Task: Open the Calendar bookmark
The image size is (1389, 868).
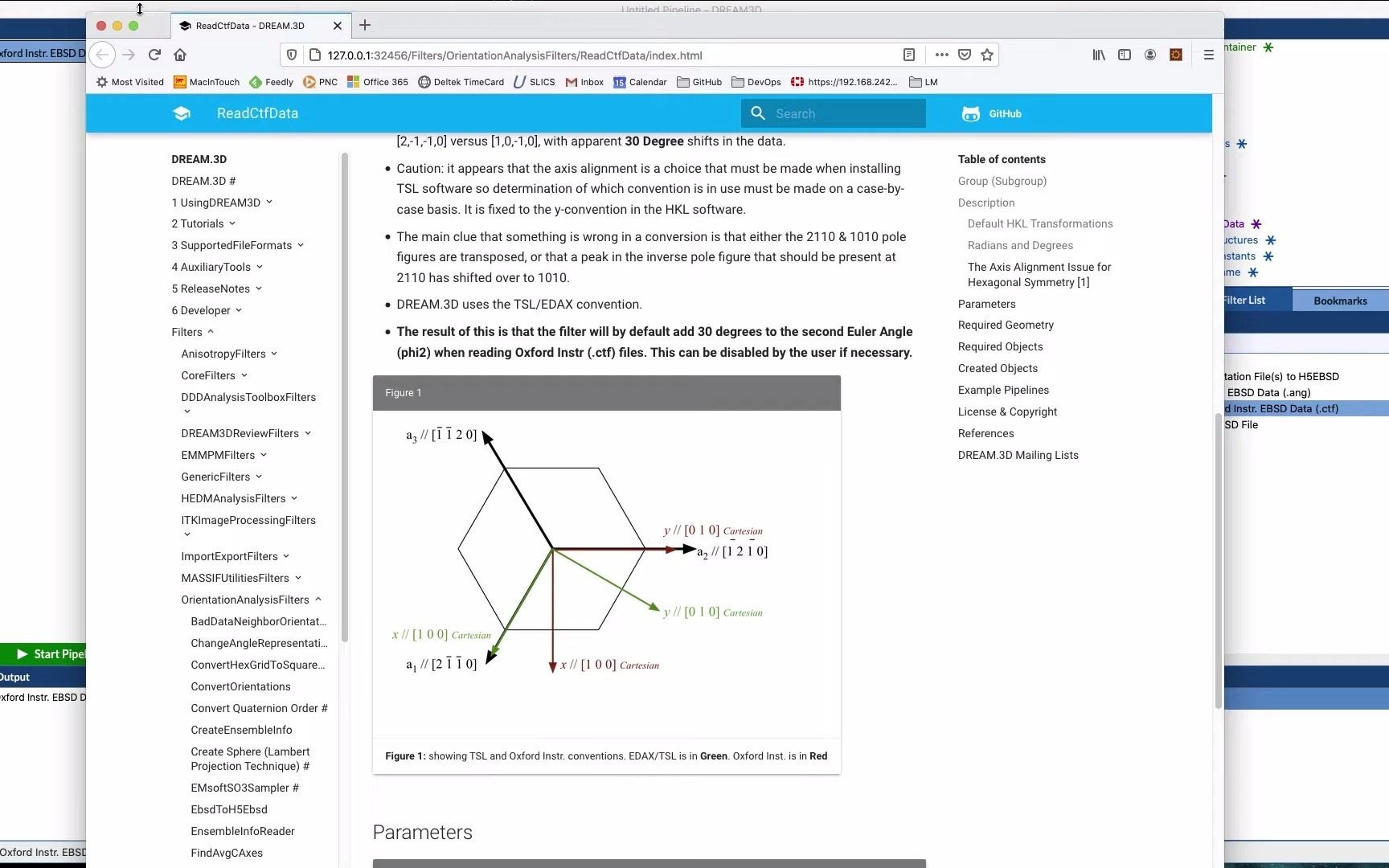Action: (x=640, y=82)
